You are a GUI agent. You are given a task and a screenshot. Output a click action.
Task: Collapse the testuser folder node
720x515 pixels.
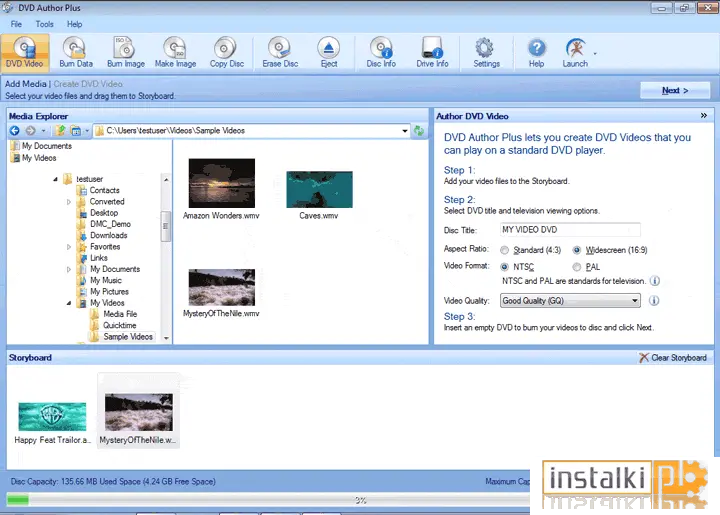55,179
